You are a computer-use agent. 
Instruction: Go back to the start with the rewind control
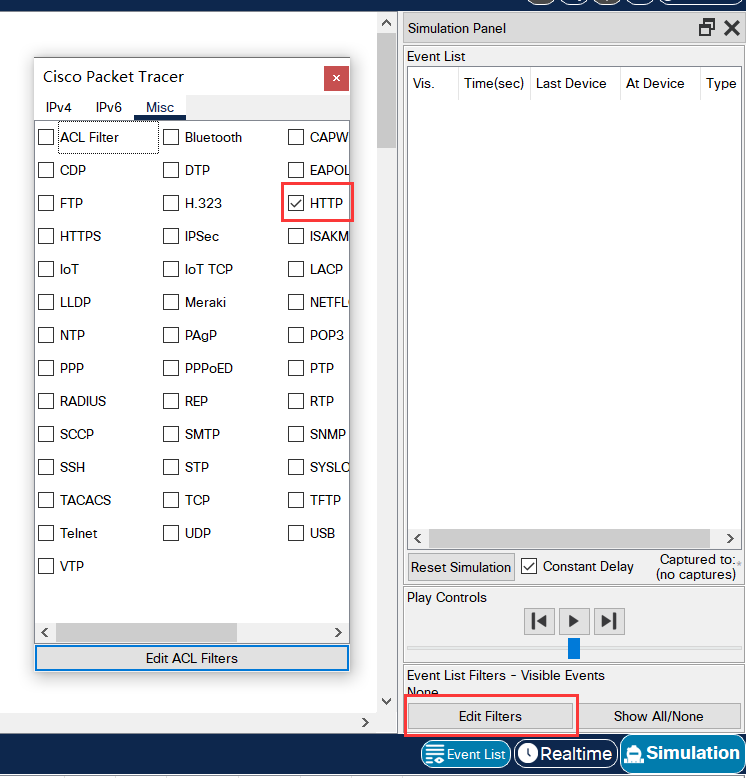pyautogui.click(x=539, y=621)
